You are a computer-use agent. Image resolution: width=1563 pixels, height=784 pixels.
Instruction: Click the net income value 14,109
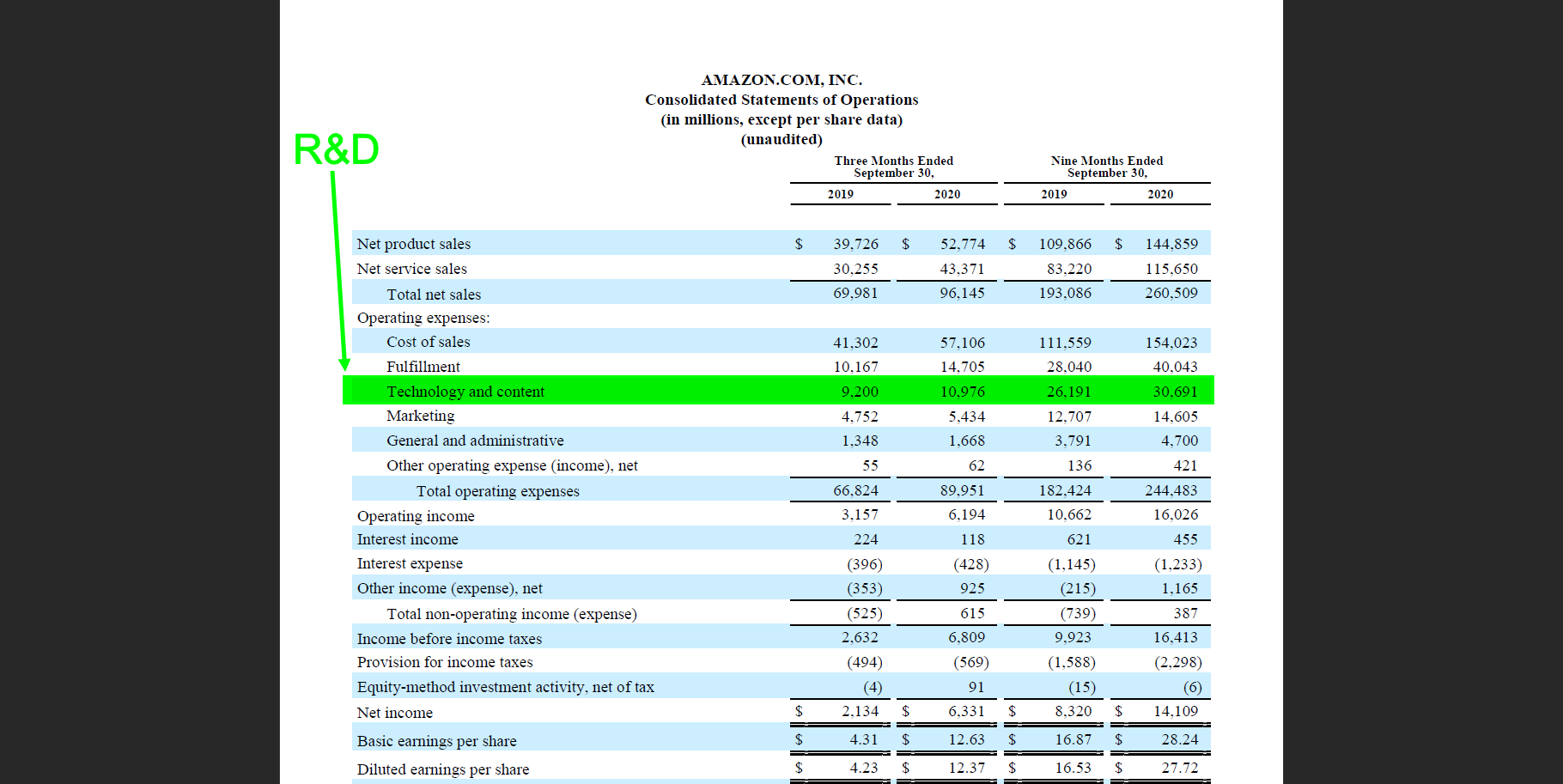pyautogui.click(x=1176, y=711)
